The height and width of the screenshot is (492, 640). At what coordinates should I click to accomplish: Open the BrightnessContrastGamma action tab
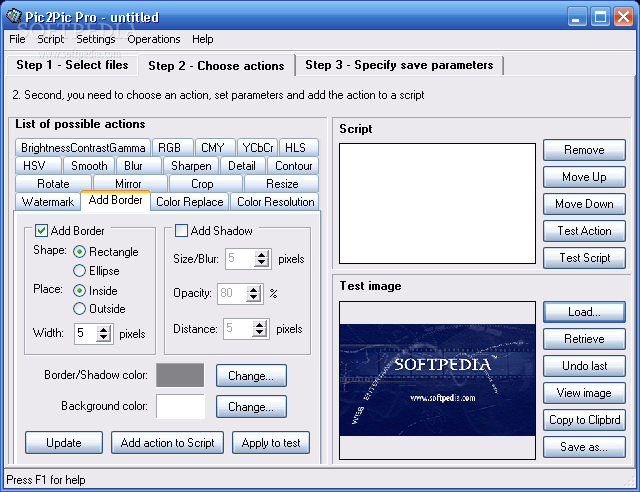coord(83,147)
